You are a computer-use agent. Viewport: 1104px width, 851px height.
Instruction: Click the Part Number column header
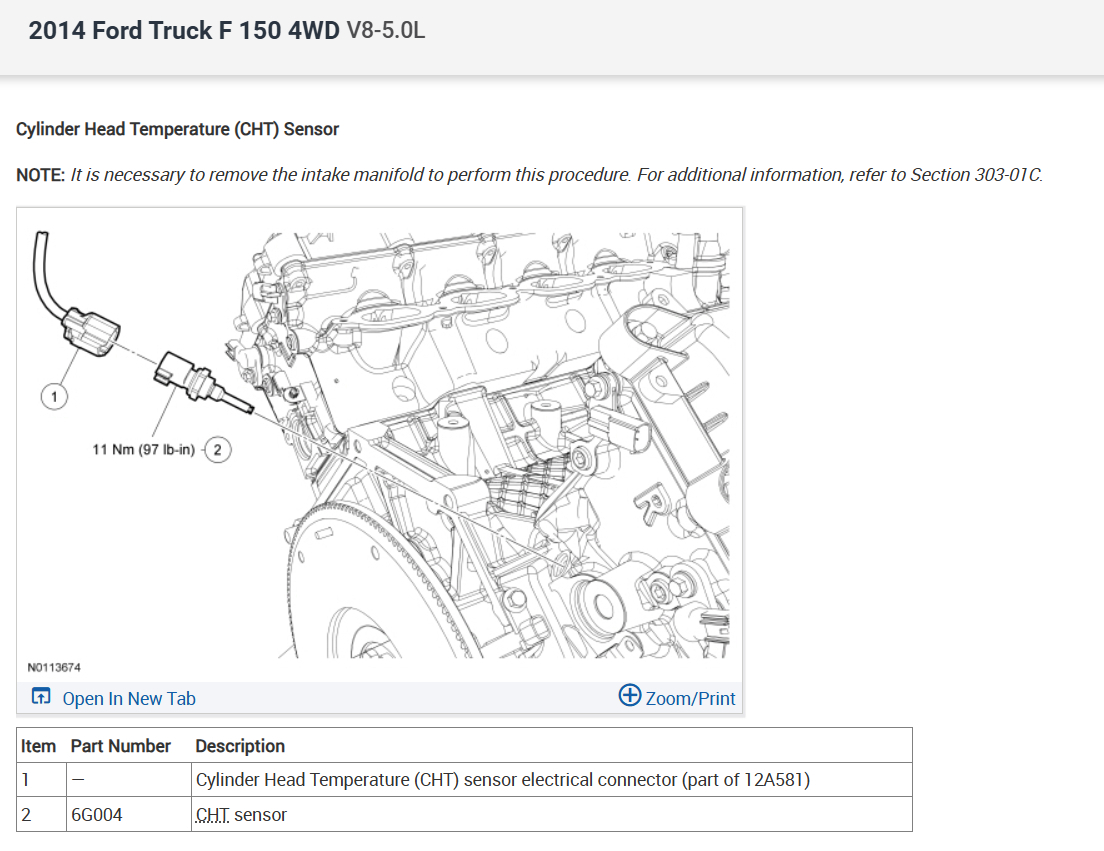(120, 746)
